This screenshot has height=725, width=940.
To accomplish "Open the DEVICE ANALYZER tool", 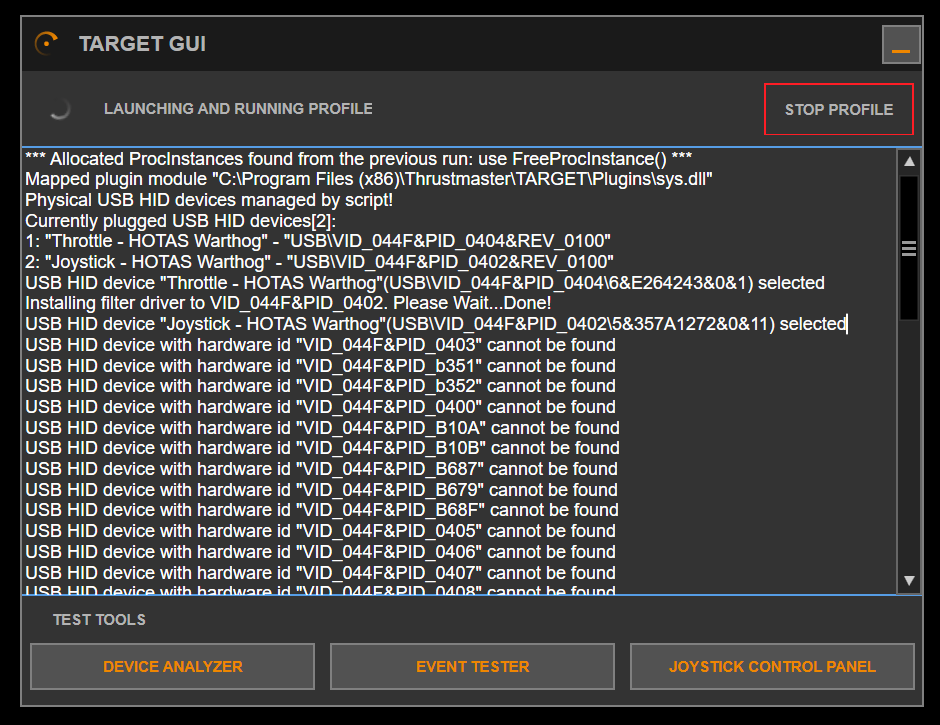I will pos(173,666).
